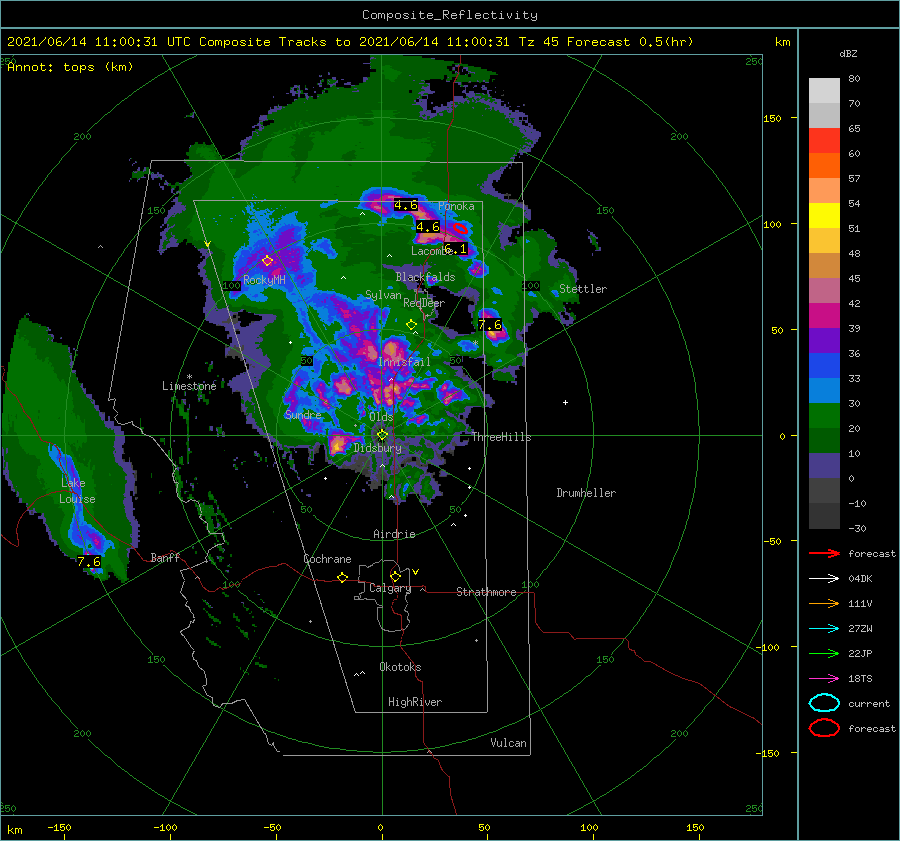900x841 pixels.
Task: Select the 7.6 top label below Lake Louise
Action: click(x=89, y=561)
